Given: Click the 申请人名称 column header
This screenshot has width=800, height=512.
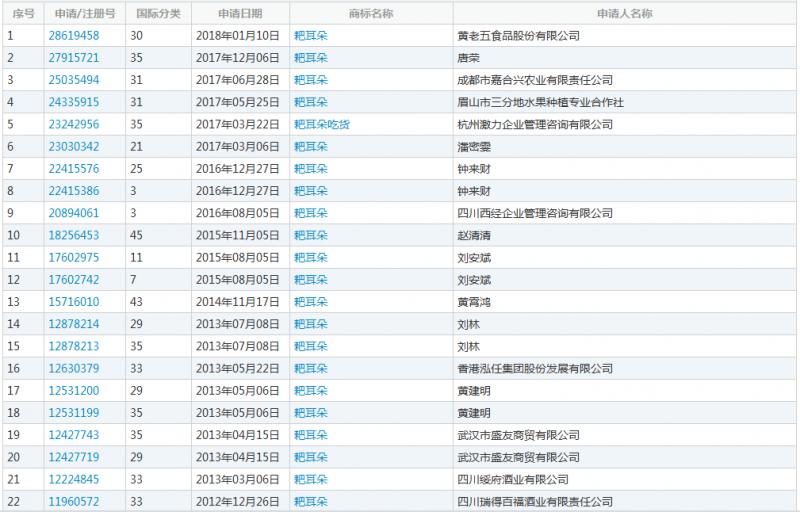Looking at the screenshot, I should 624,14.
